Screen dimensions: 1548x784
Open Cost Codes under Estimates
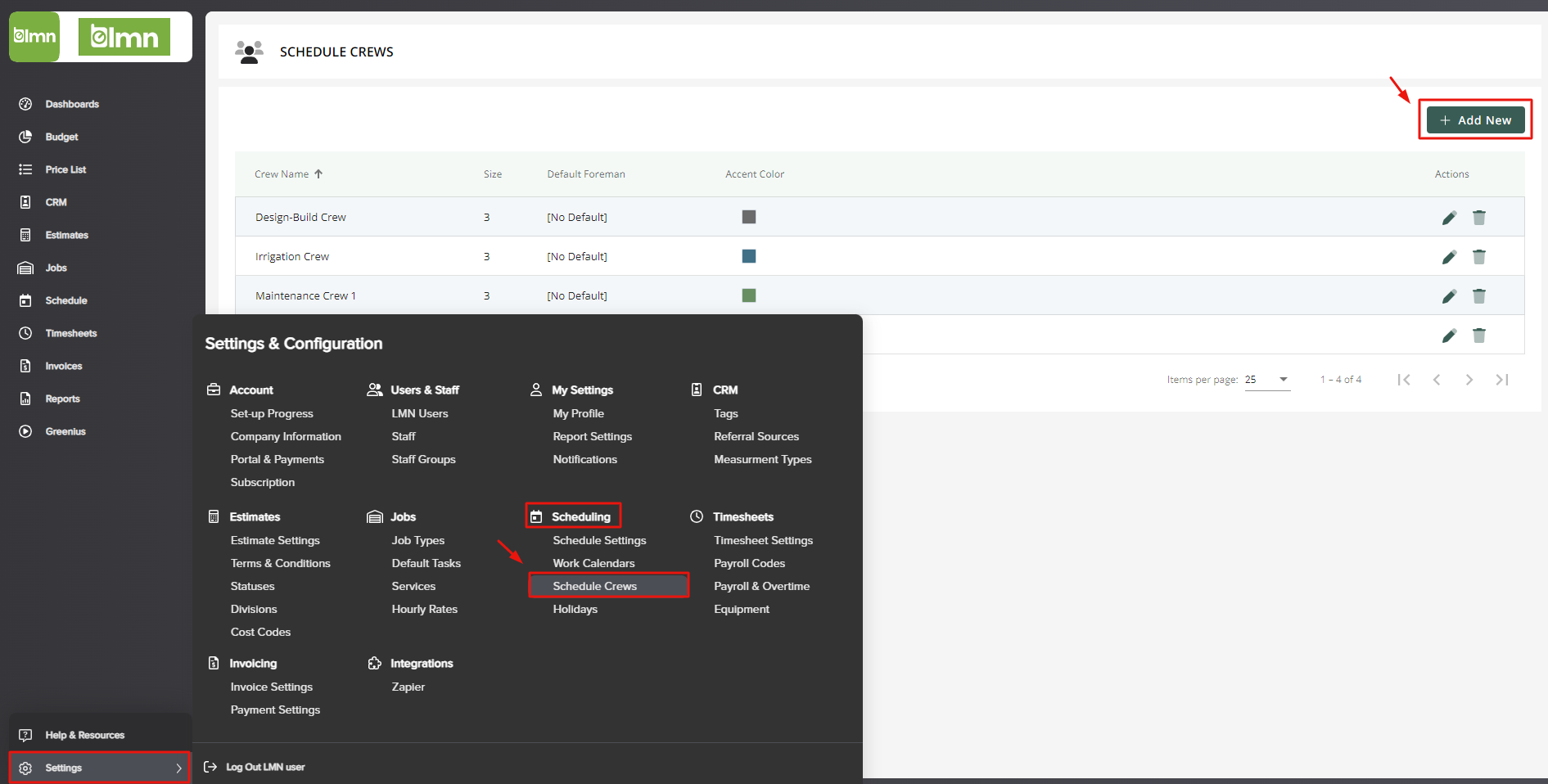coord(260,632)
